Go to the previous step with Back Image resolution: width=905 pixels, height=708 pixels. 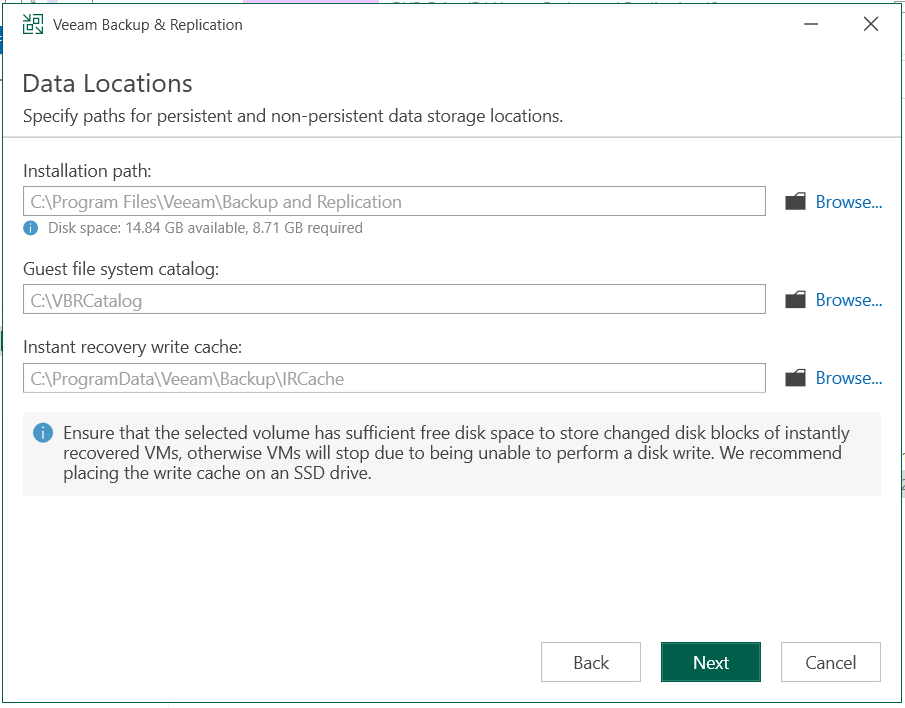(x=591, y=663)
